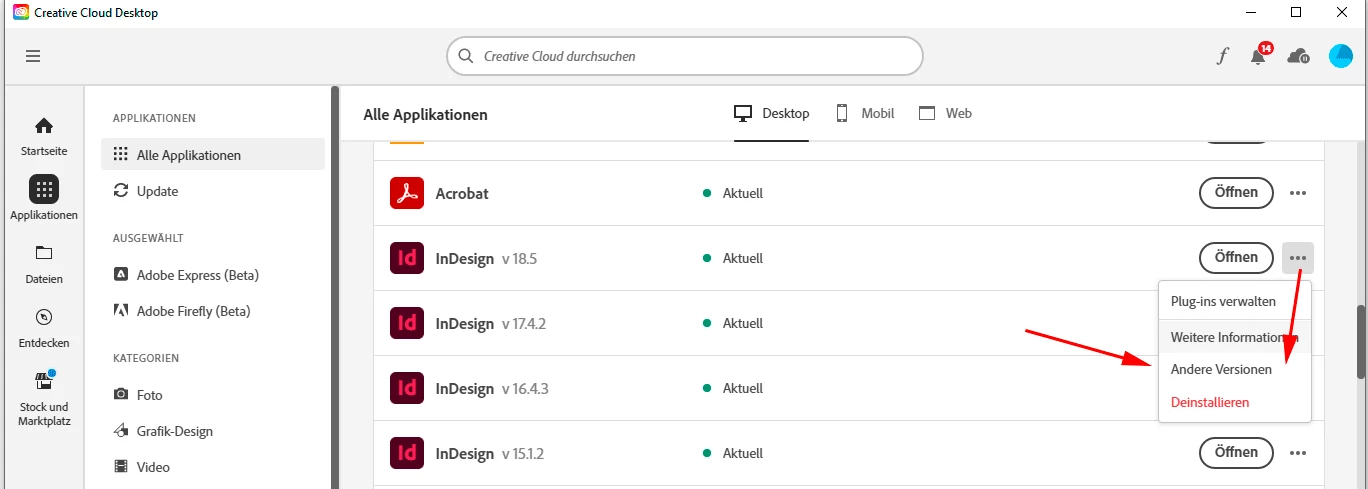Click the Grafik-Design pen icon
This screenshot has width=1368, height=489.
pyautogui.click(x=121, y=431)
